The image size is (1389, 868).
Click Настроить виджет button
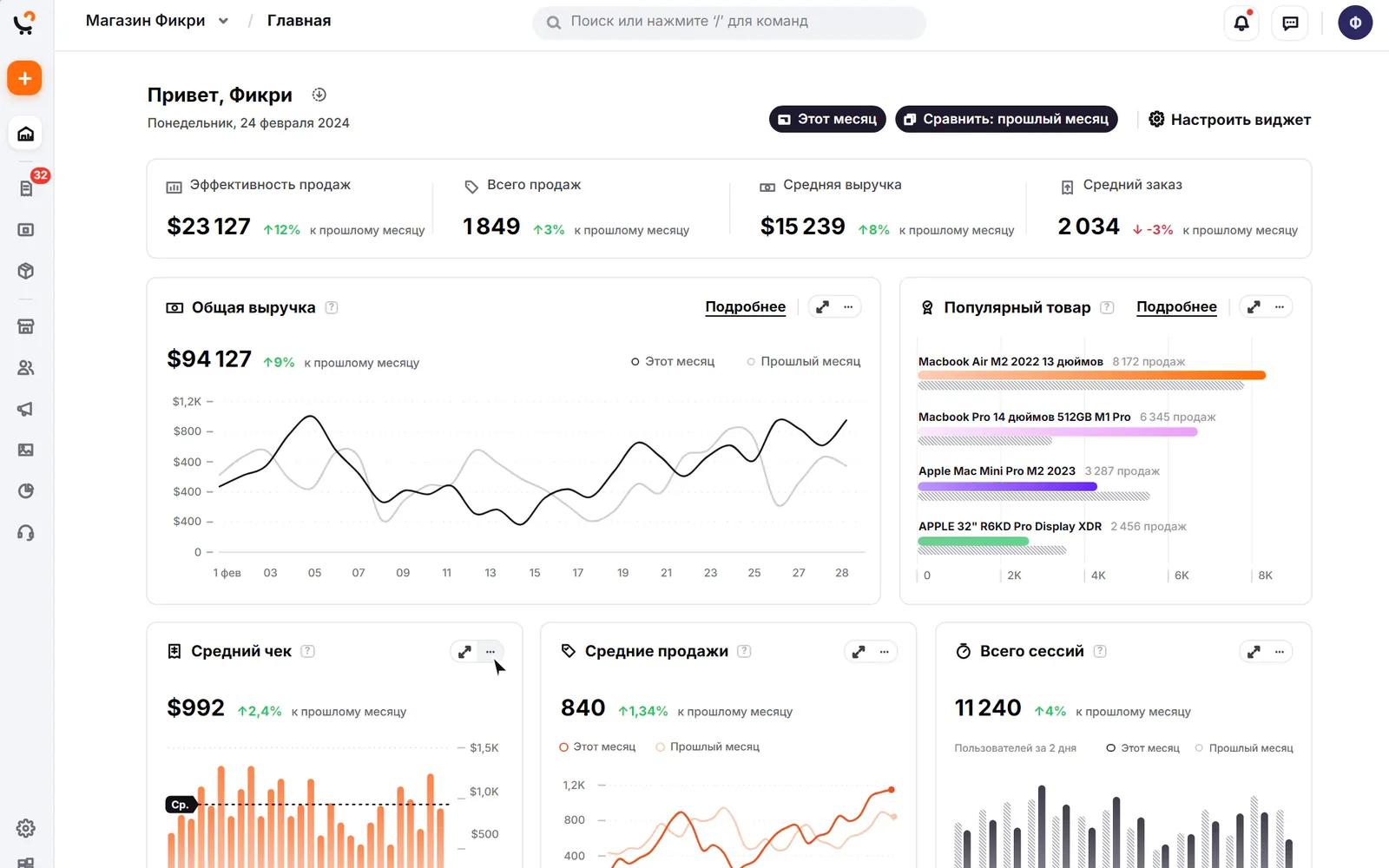coord(1229,119)
